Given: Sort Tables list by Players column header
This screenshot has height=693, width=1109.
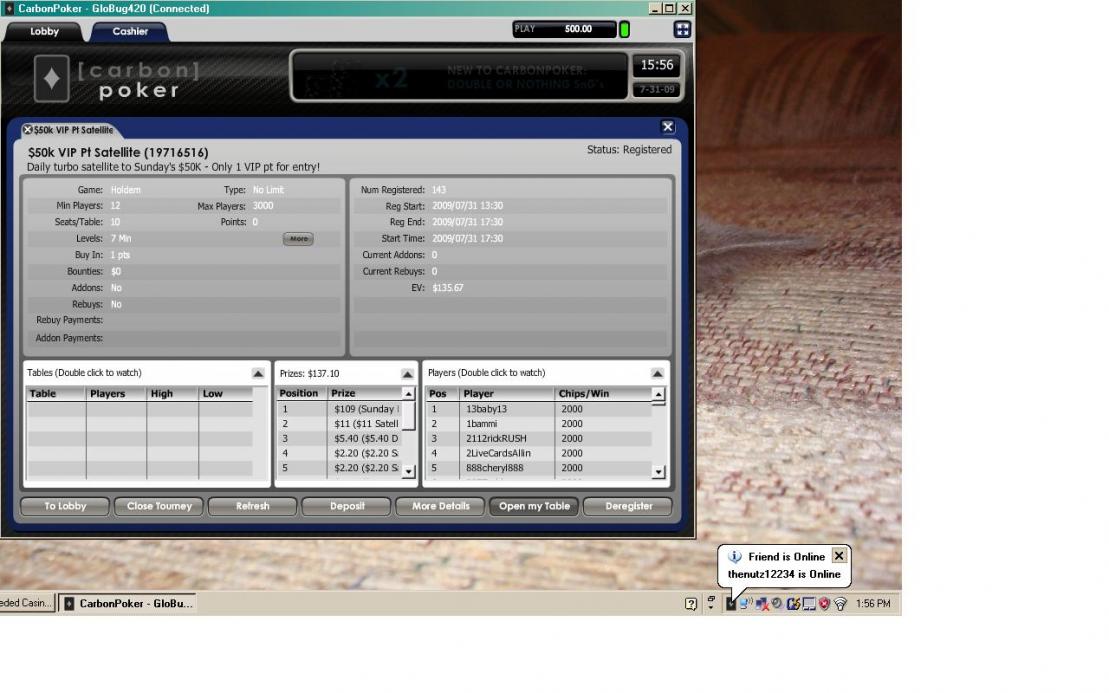Looking at the screenshot, I should [116, 394].
